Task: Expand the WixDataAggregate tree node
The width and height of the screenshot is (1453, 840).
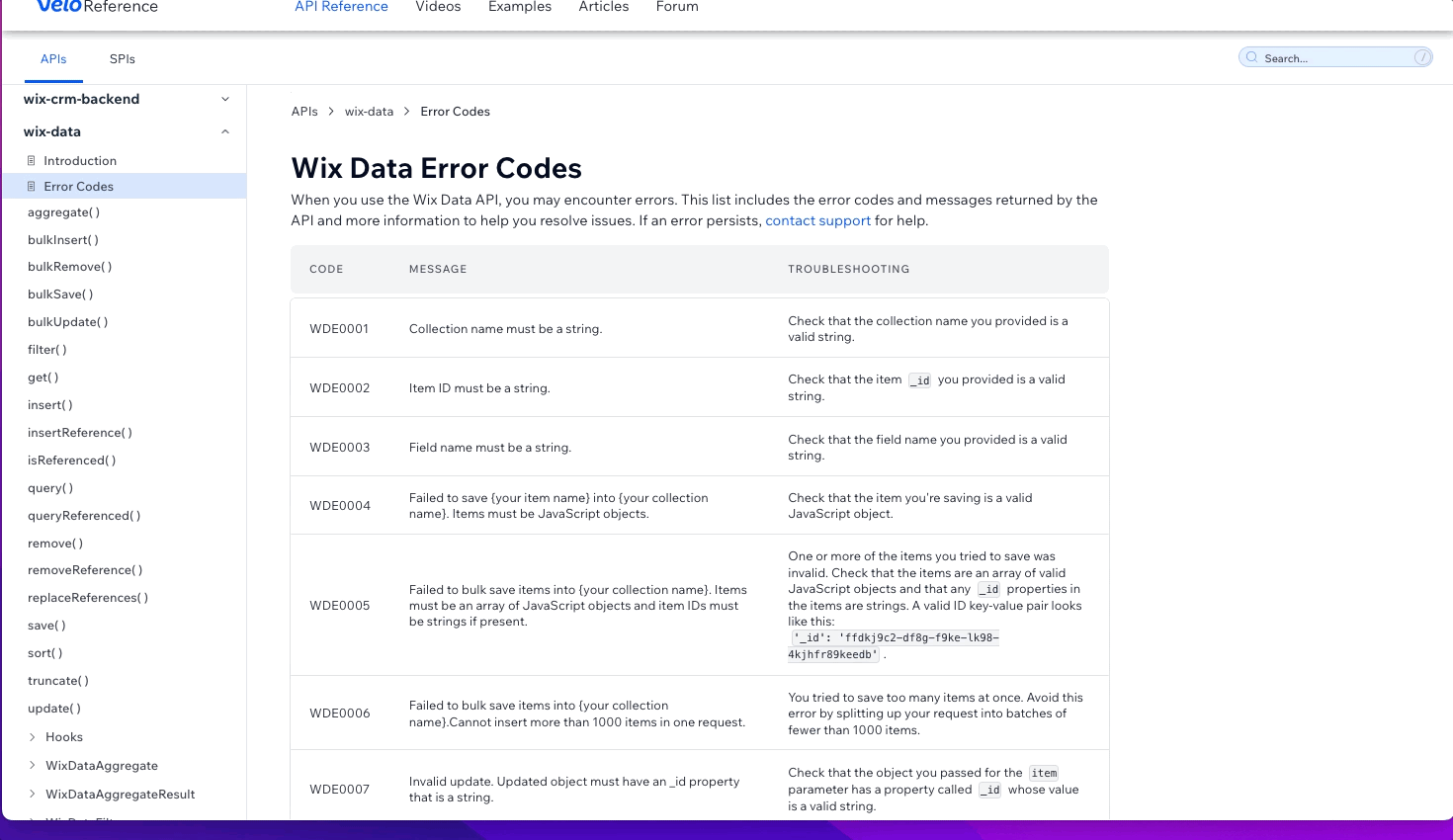Action: pyautogui.click(x=33, y=766)
